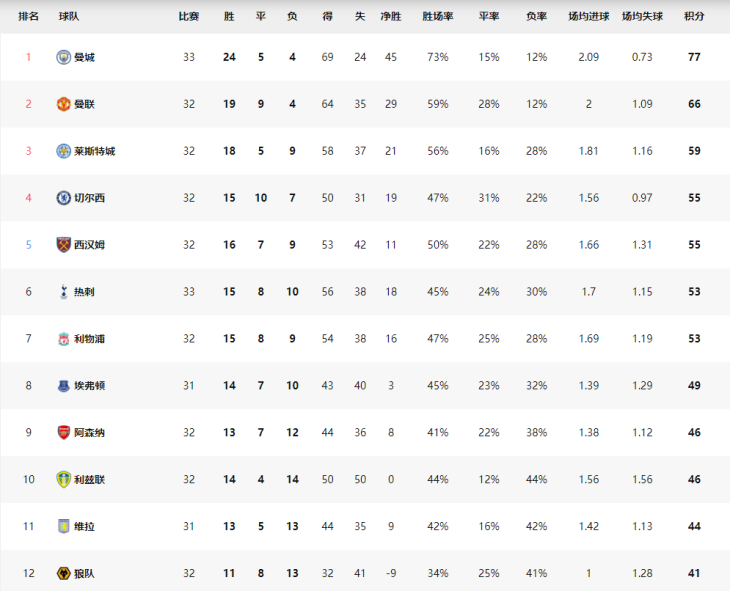Click the 场均进球 column header
730x591 pixels.
pyautogui.click(x=588, y=16)
